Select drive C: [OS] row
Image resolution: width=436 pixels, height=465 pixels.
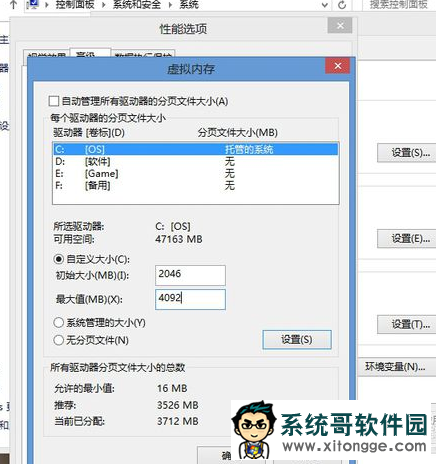196,149
